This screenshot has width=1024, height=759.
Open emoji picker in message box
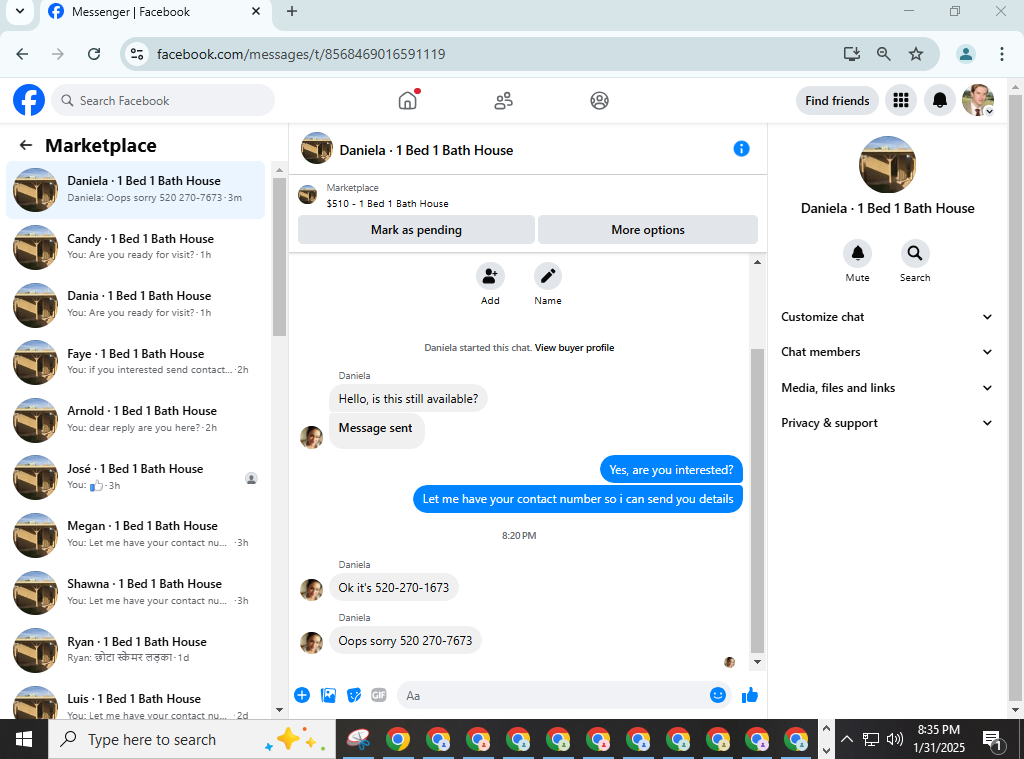click(x=718, y=695)
